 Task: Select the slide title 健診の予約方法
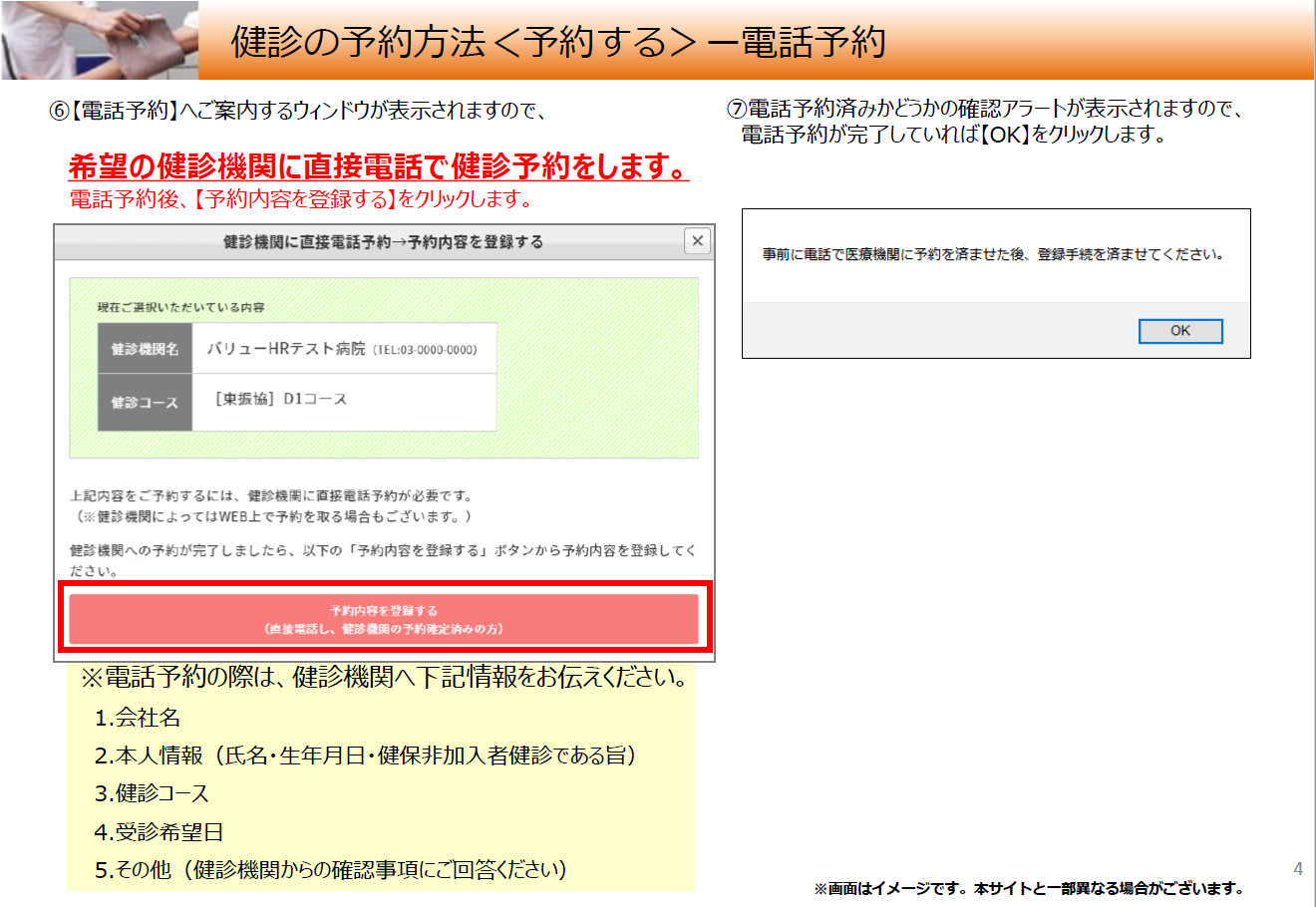(558, 42)
